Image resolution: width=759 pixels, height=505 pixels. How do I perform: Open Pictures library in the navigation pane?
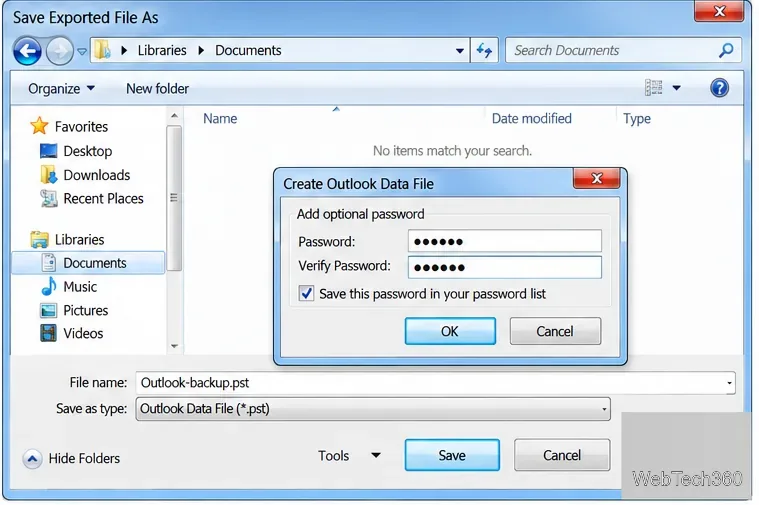[x=74, y=310]
